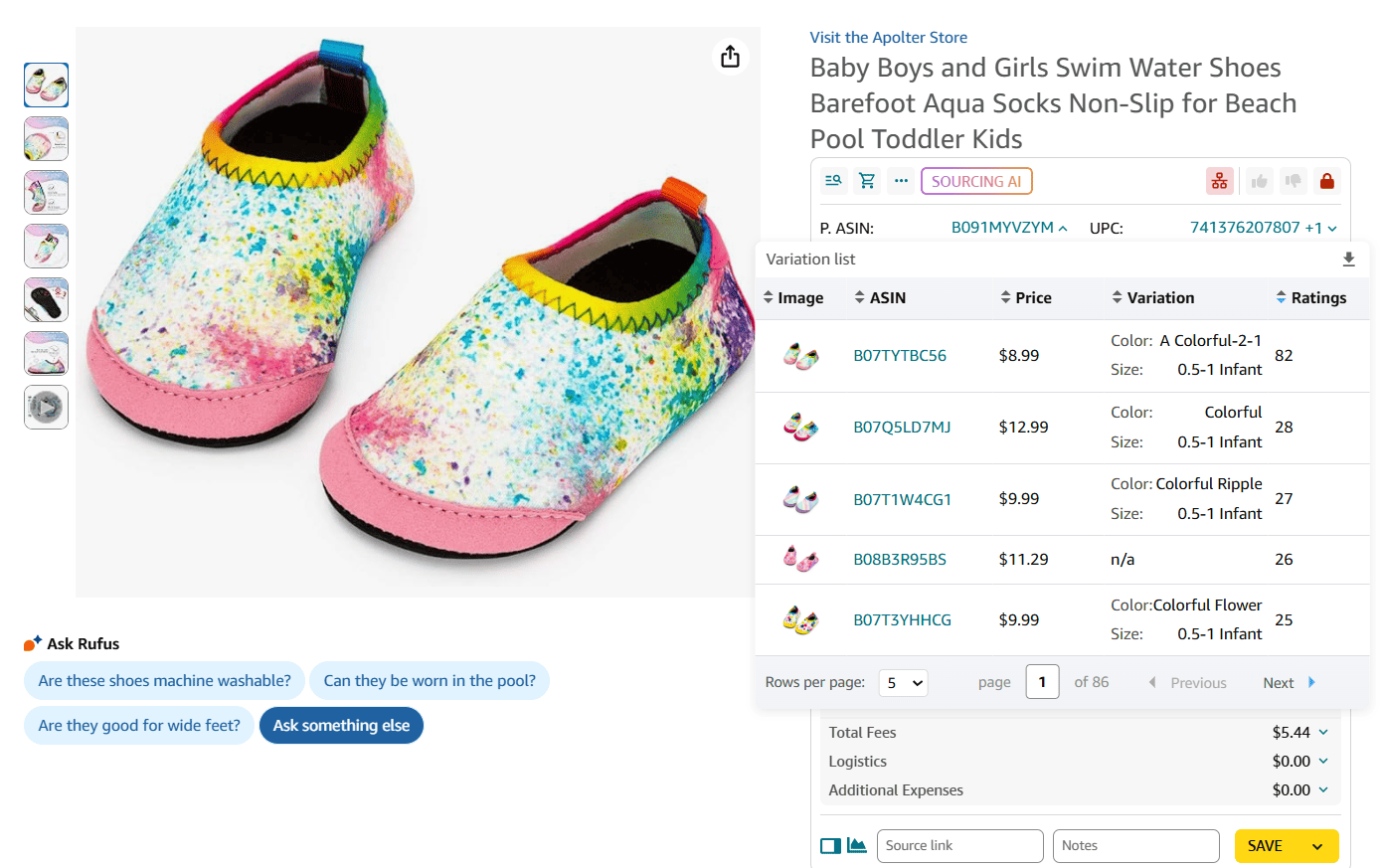Screen dimensions: 1384x868
Task: Select the product video thumbnail
Action: pos(46,407)
